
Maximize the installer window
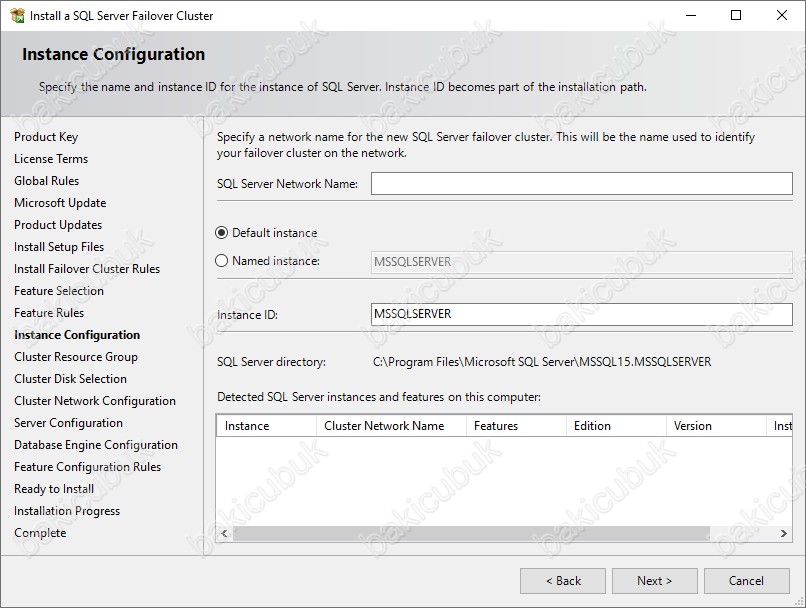point(736,15)
